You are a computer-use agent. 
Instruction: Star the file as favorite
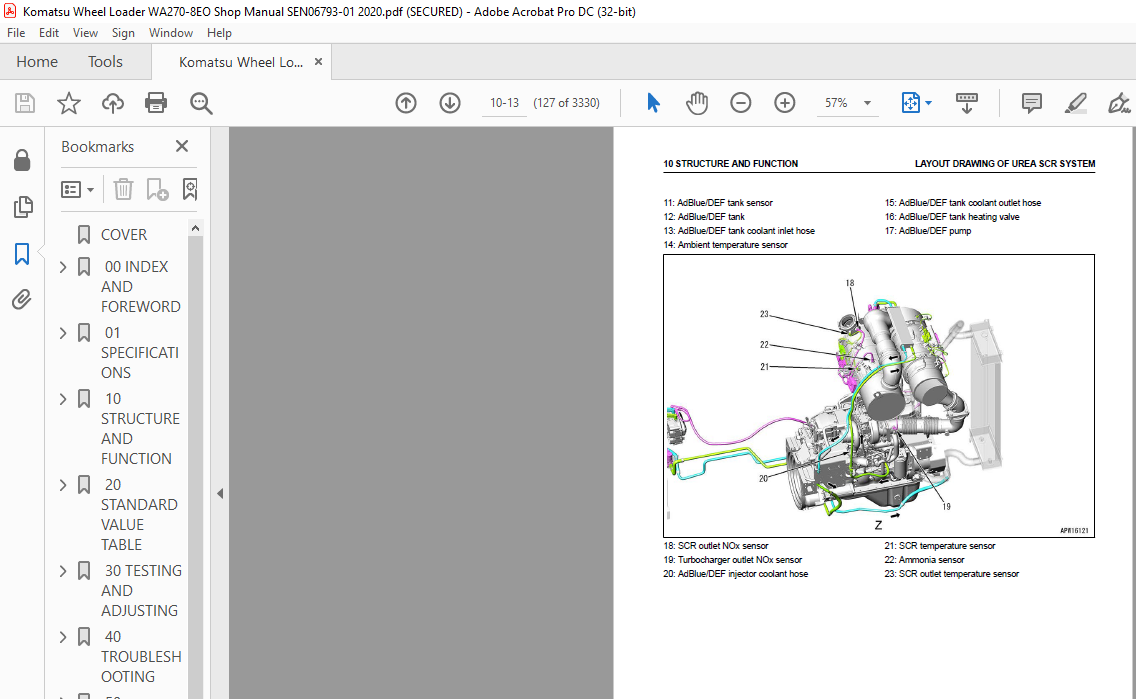[69, 103]
